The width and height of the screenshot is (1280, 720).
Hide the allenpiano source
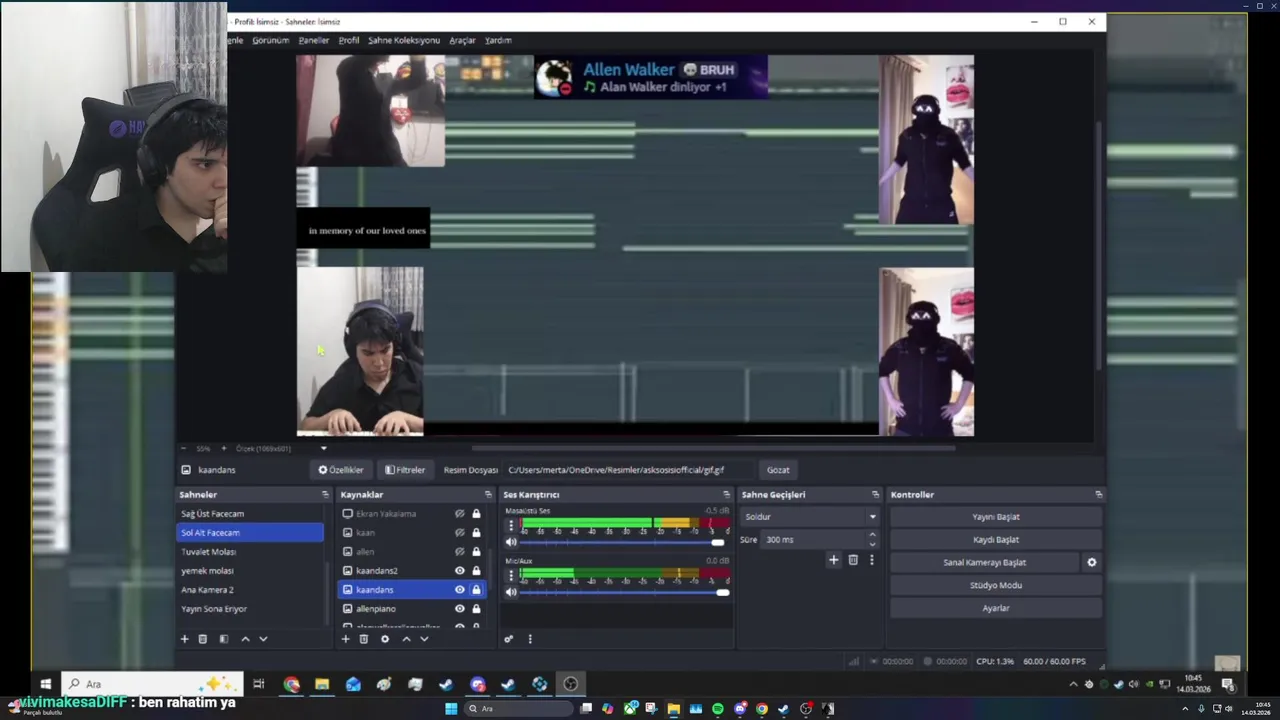click(460, 609)
